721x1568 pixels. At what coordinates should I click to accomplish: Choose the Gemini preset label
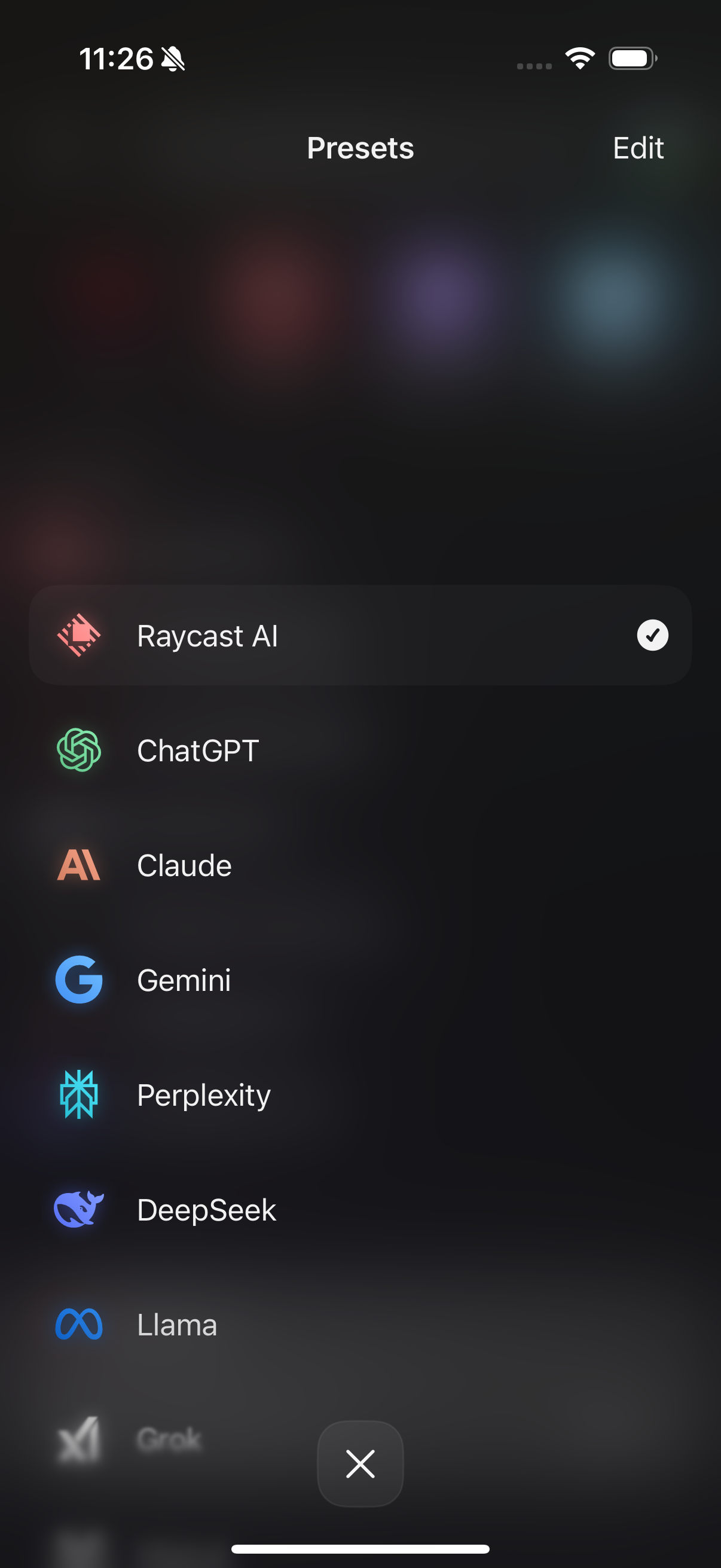pos(184,980)
